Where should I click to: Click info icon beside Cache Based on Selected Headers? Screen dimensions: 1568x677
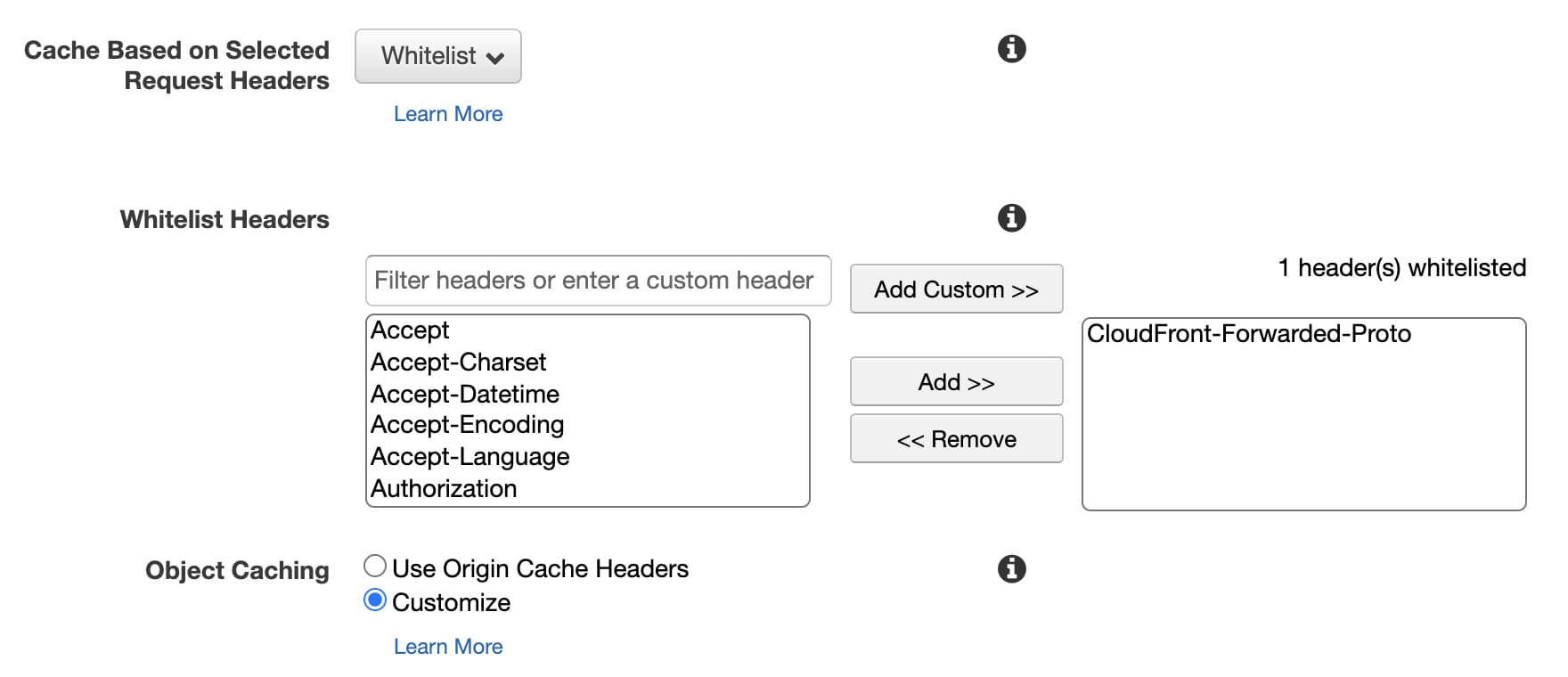1011,48
